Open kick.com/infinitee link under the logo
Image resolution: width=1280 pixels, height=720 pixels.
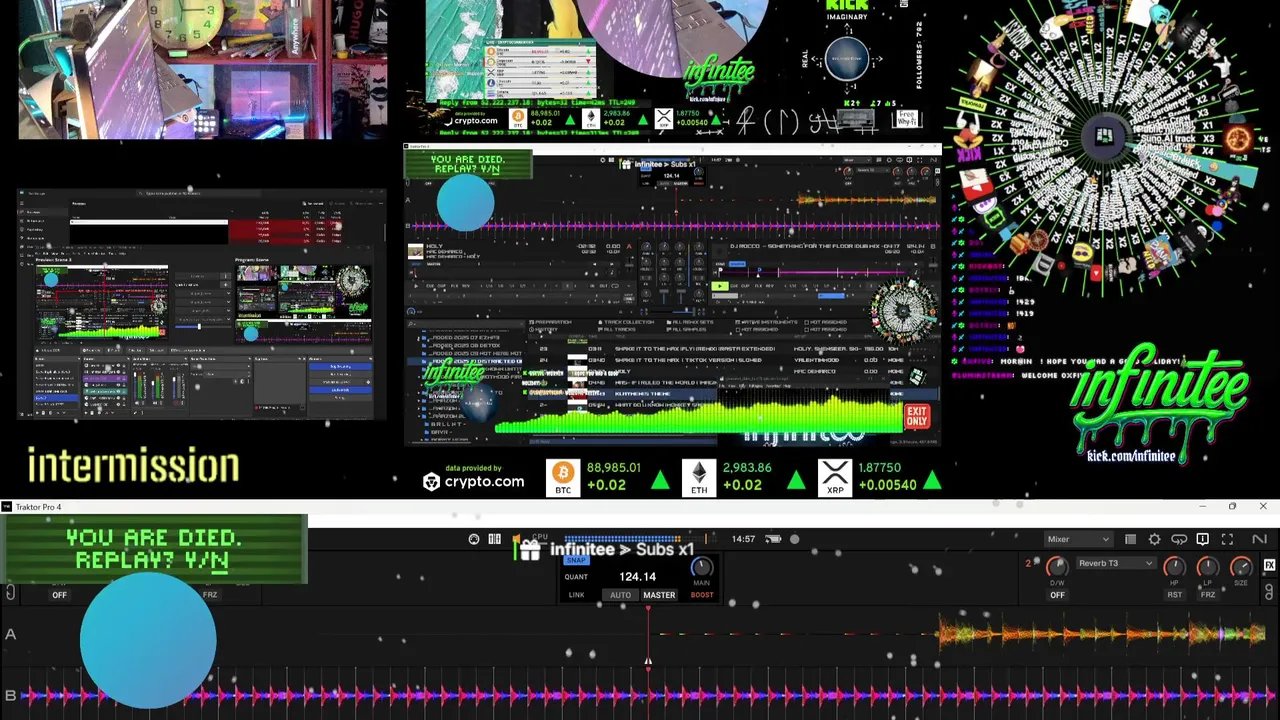coord(1131,457)
